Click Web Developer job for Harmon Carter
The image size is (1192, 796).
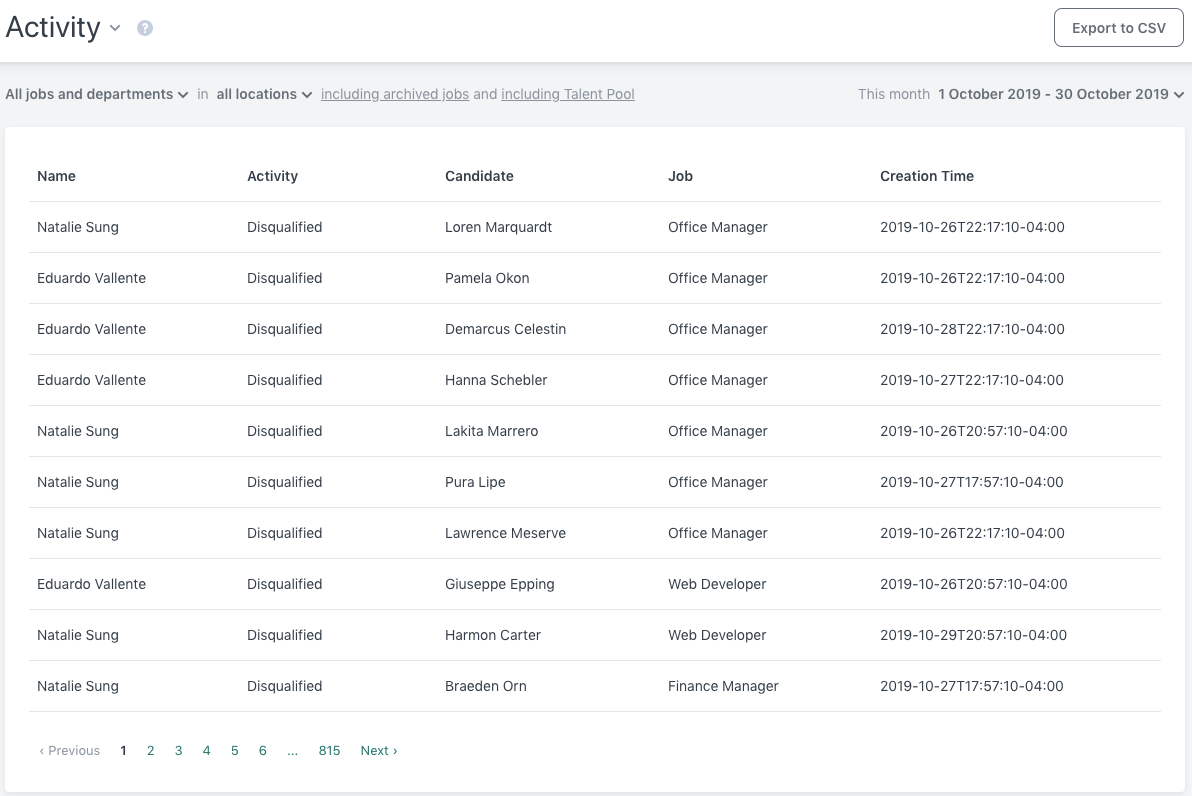(717, 635)
